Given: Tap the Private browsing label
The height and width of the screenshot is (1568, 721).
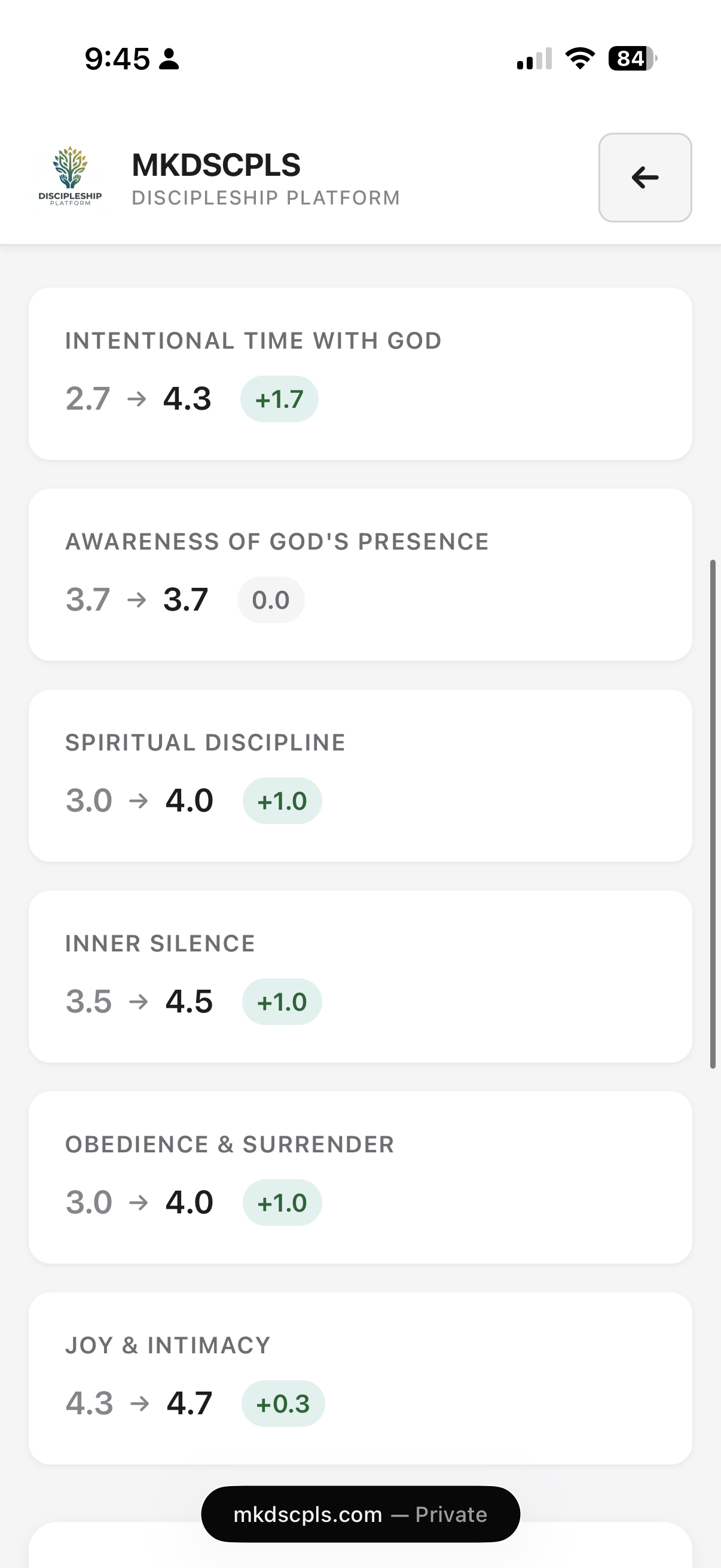Looking at the screenshot, I should 450,1514.
